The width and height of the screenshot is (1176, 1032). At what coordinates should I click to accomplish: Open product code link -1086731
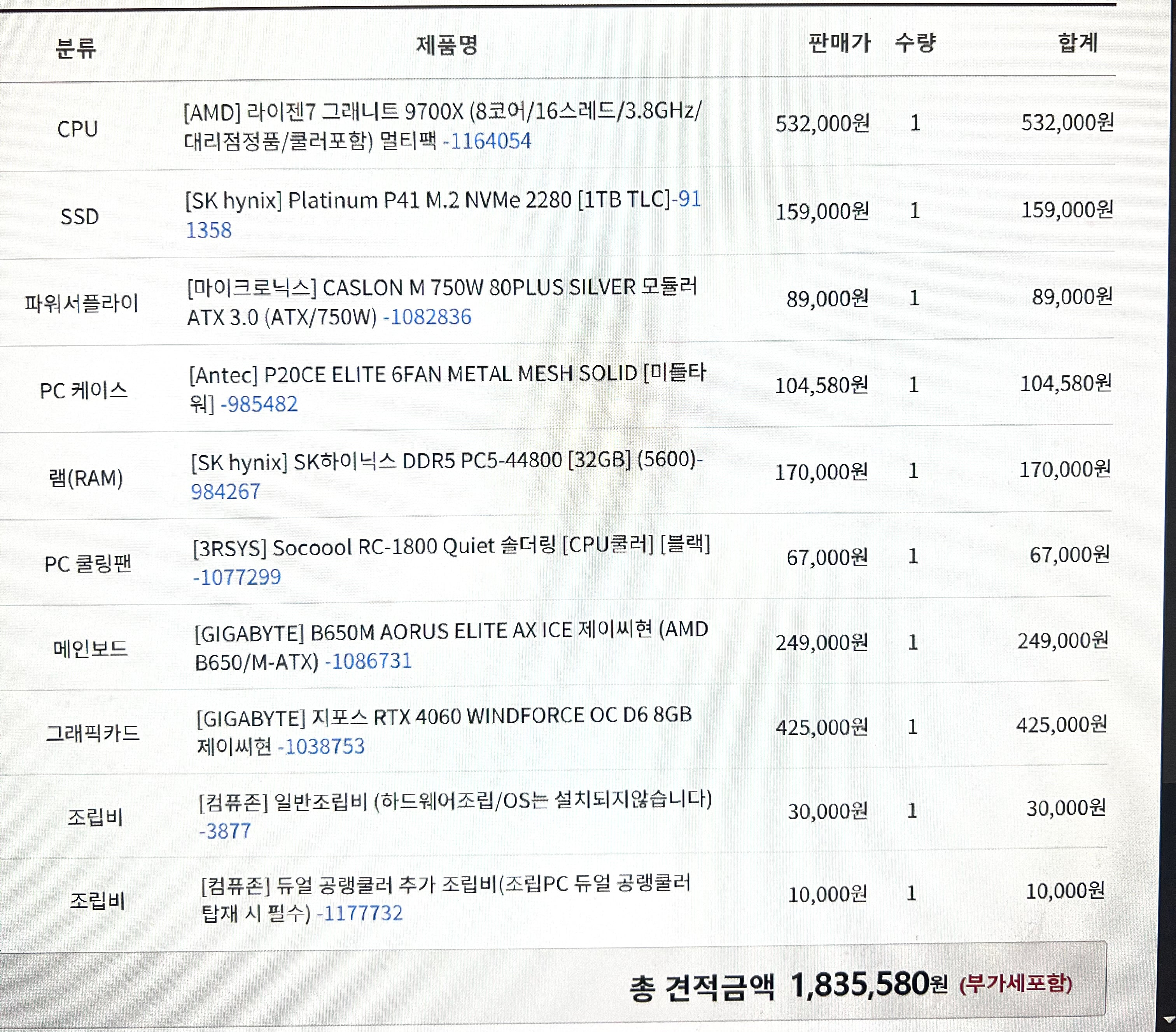(x=369, y=661)
